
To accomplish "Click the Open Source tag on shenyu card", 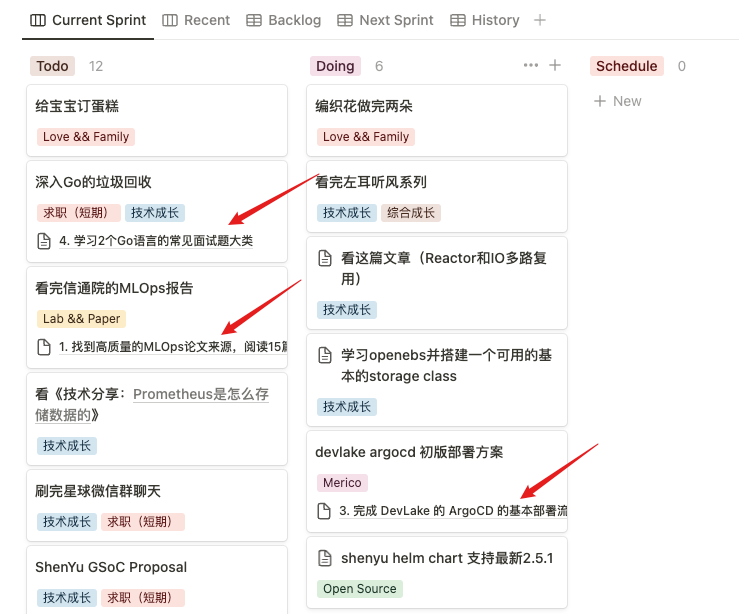I will (x=359, y=589).
